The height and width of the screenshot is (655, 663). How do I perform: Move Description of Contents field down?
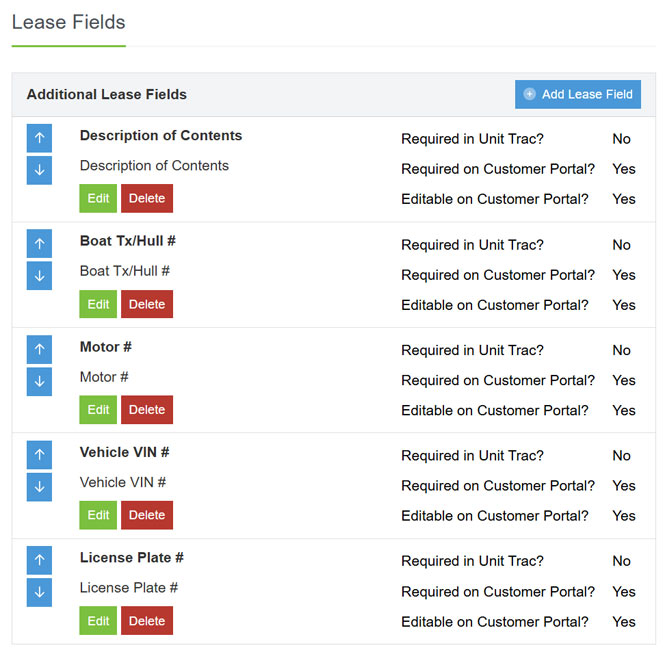(x=39, y=170)
